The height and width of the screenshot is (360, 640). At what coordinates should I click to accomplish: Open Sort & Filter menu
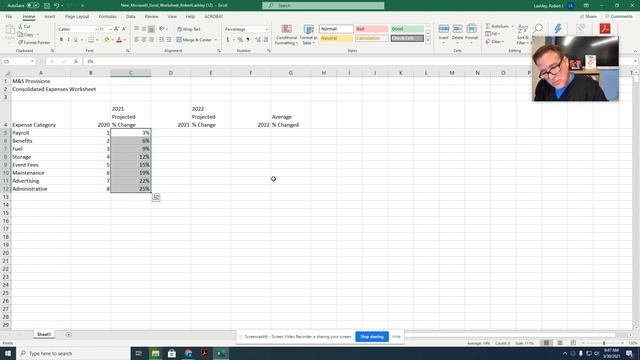[522, 34]
